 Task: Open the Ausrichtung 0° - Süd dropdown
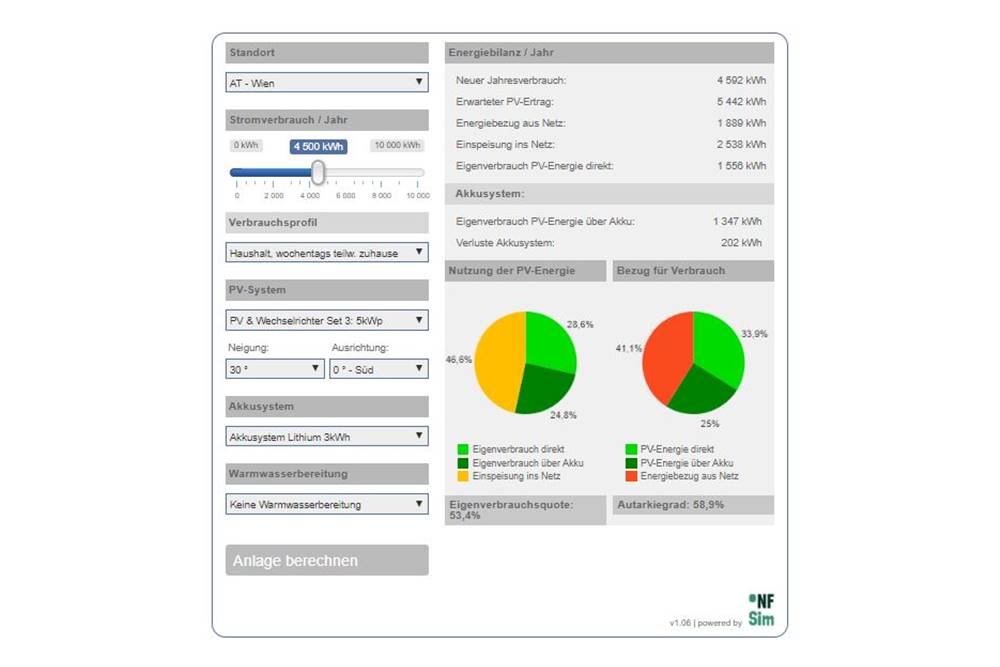(378, 369)
